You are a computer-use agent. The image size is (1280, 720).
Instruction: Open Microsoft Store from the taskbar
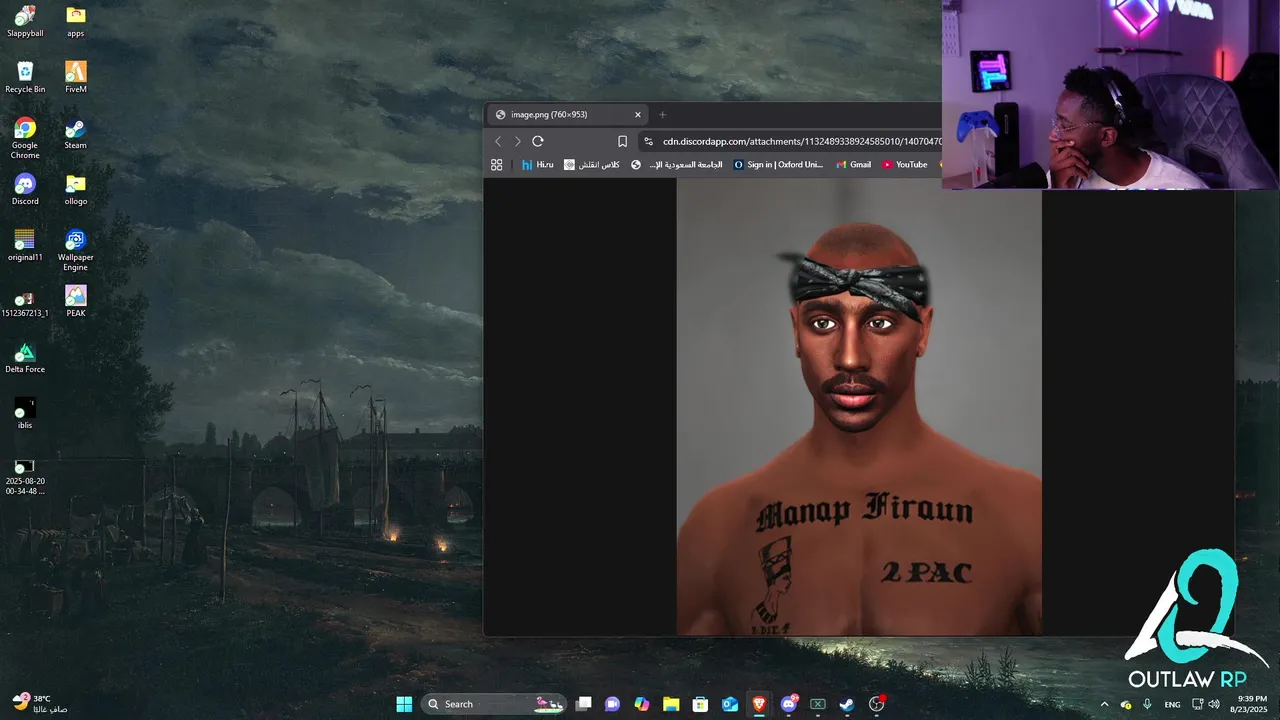point(701,704)
